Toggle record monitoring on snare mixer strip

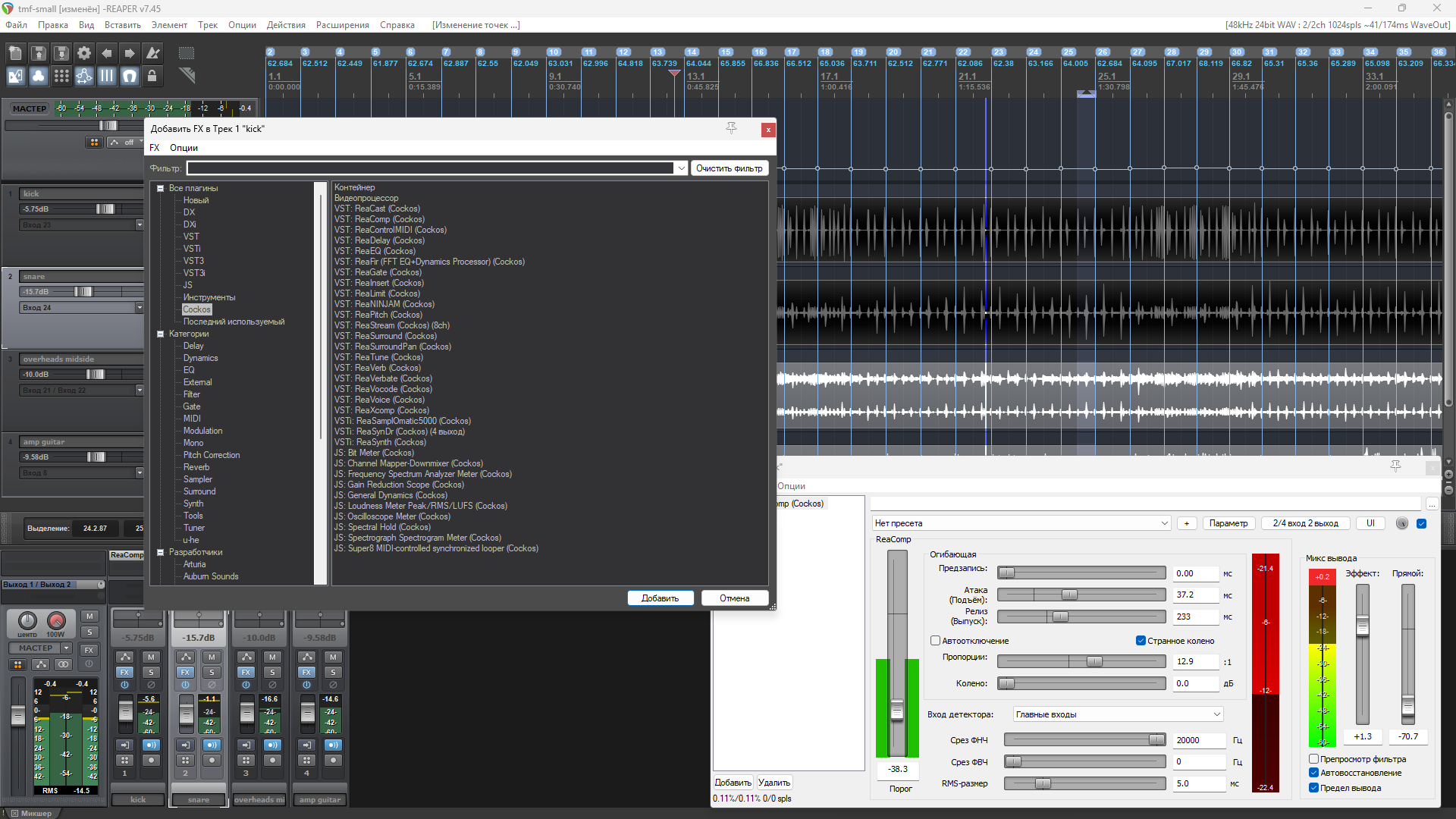[x=212, y=745]
